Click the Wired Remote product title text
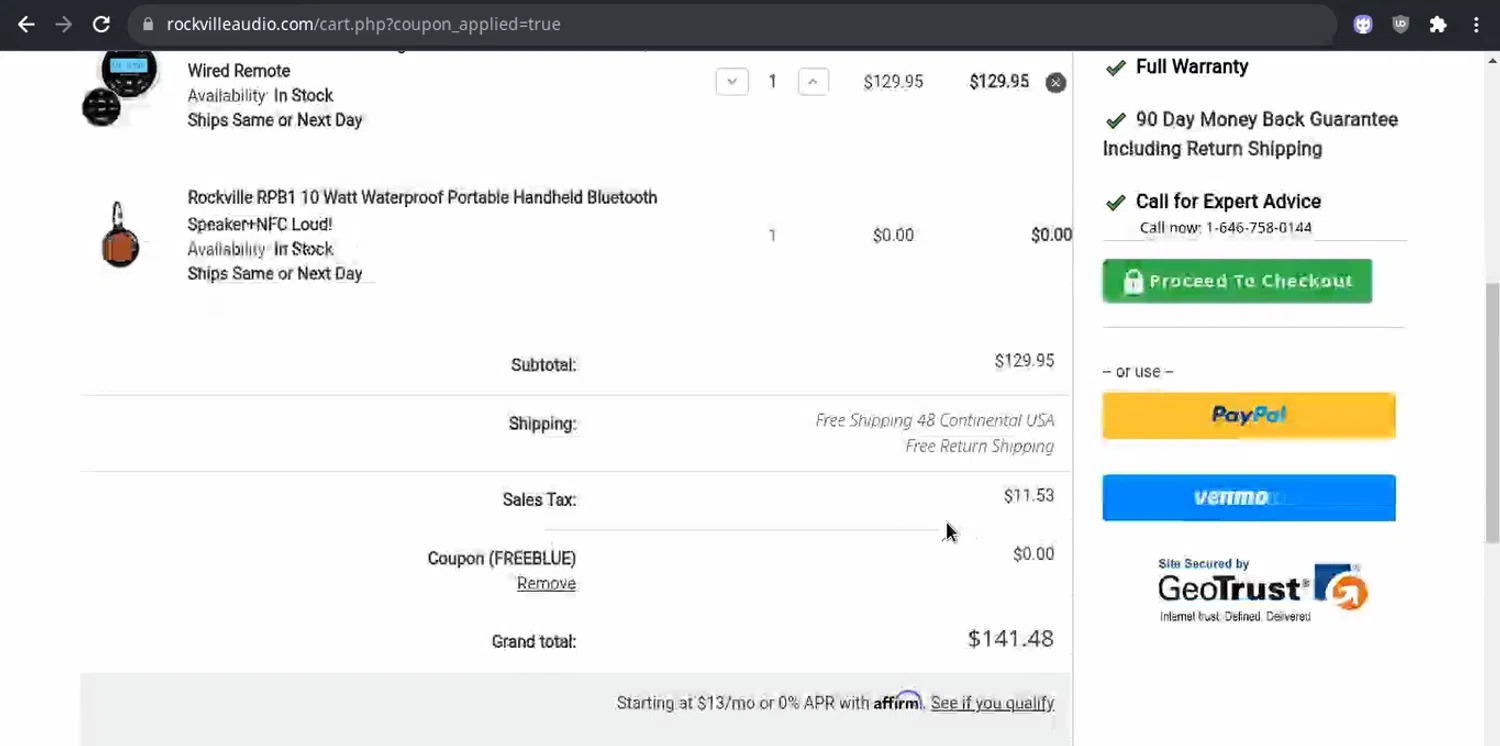1500x746 pixels. (239, 71)
